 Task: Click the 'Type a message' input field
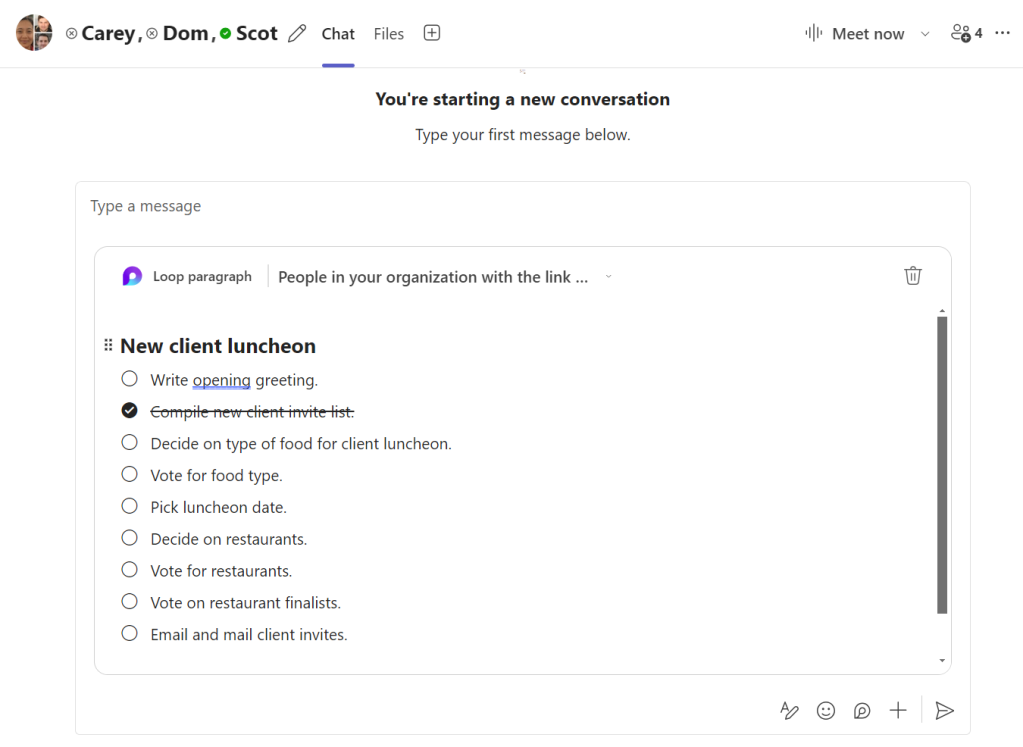[145, 205]
